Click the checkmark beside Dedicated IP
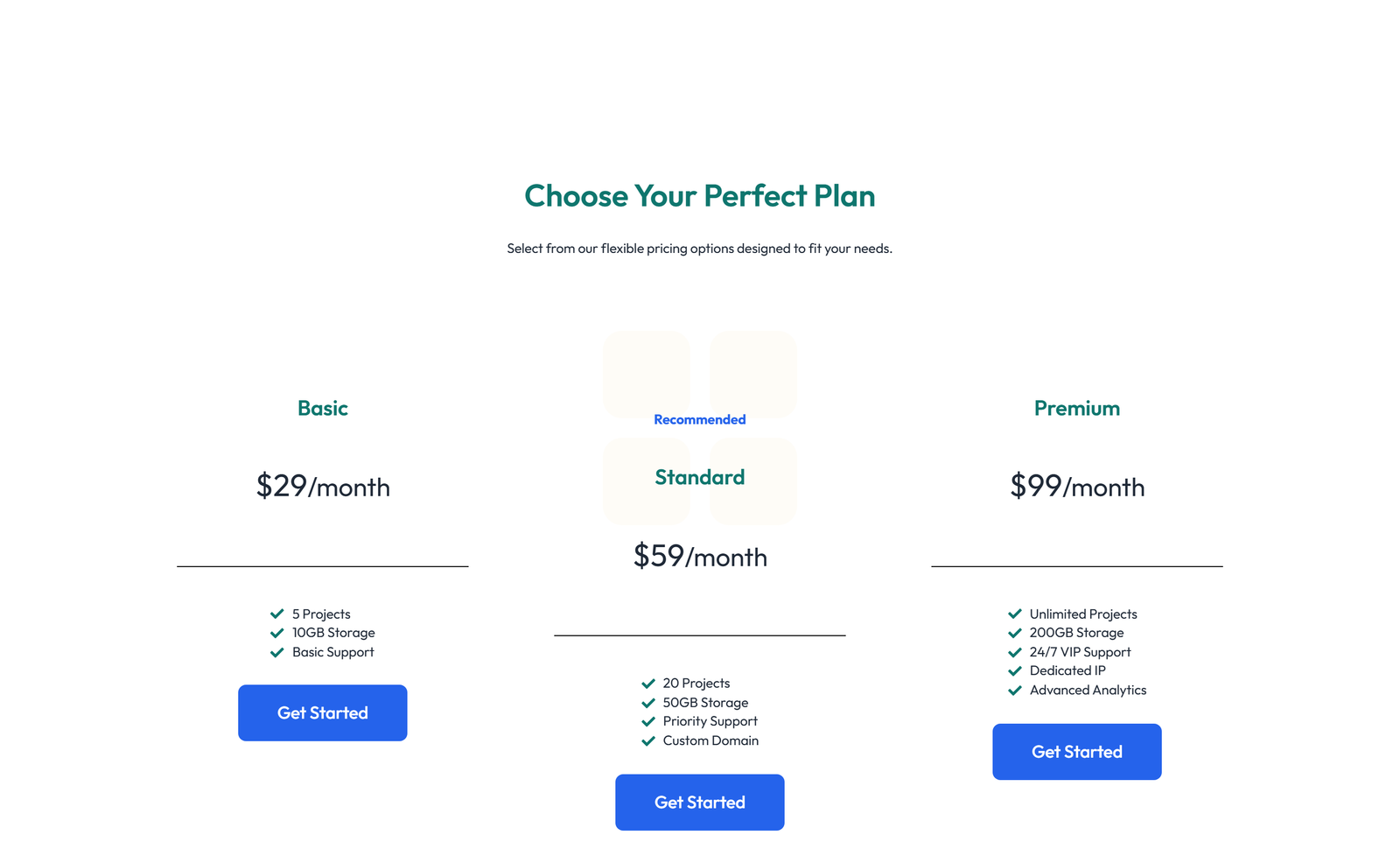 pos(1015,670)
